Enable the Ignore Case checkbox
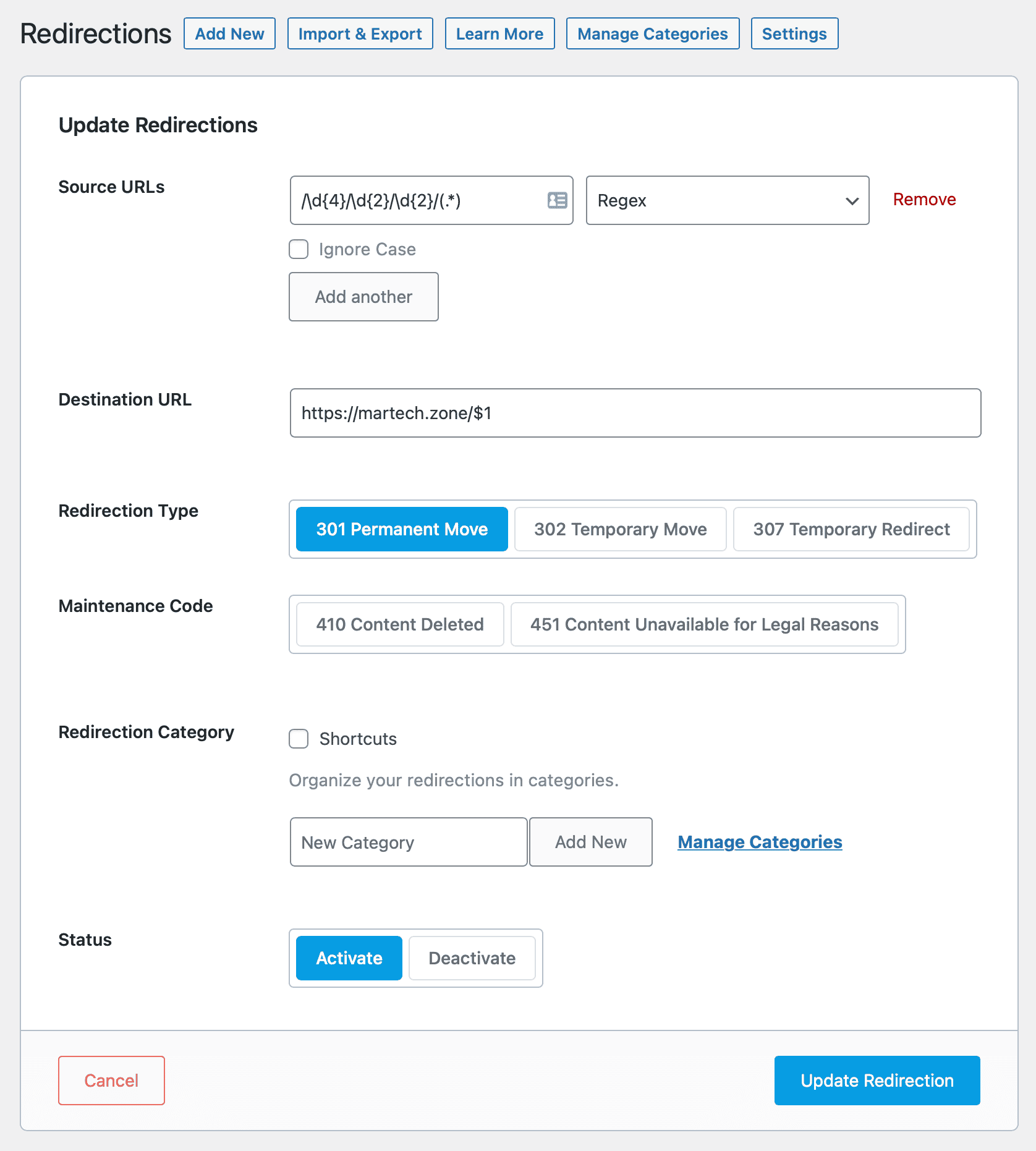This screenshot has width=1036, height=1151. [299, 249]
